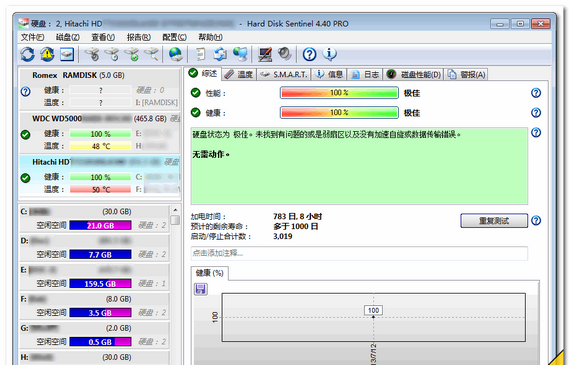This screenshot has height=365, width=570.
Task: Switch to the 磁盘性能(D) tab
Action: pos(413,75)
